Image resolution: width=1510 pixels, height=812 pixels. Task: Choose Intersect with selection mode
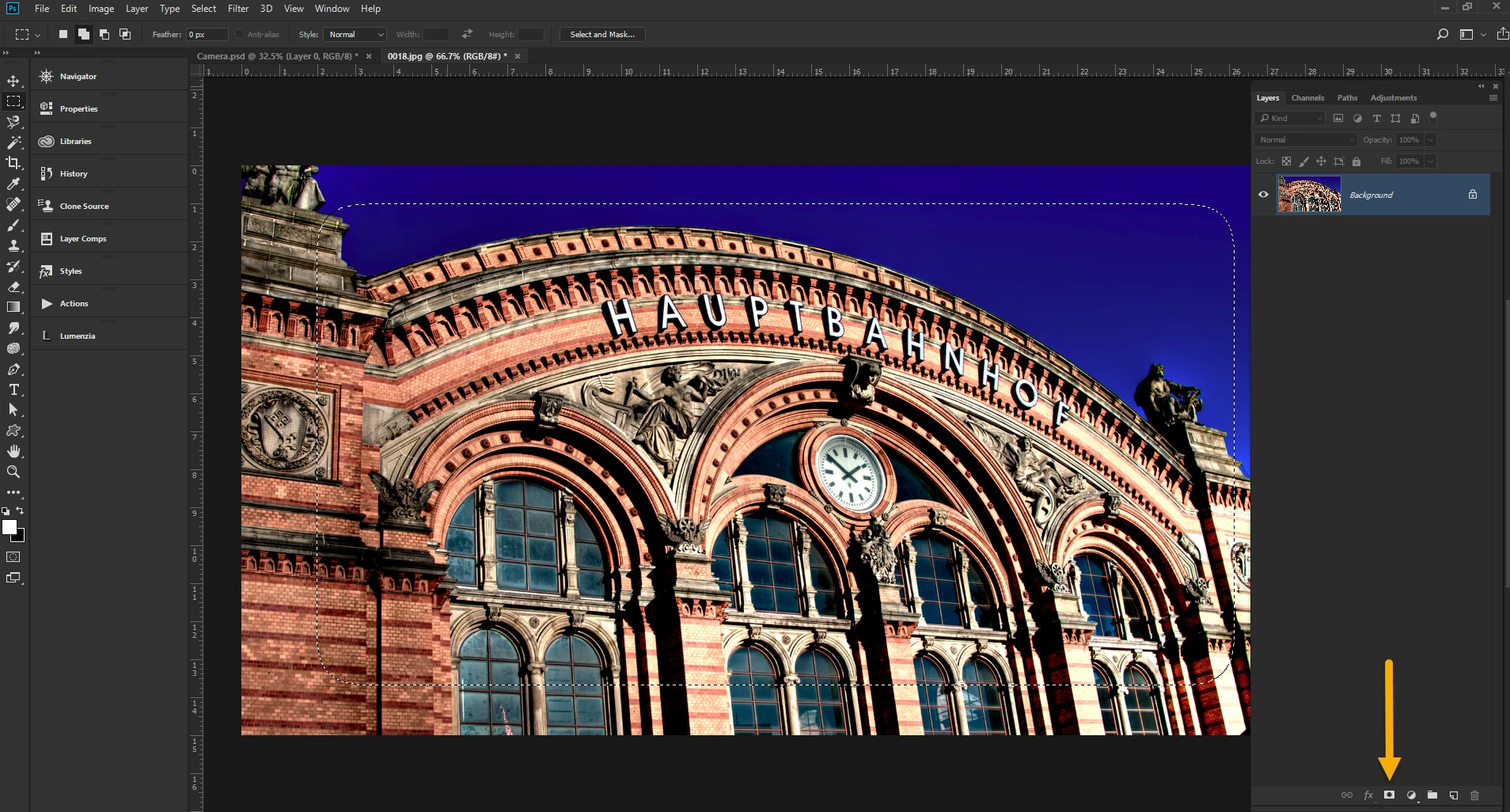(124, 34)
